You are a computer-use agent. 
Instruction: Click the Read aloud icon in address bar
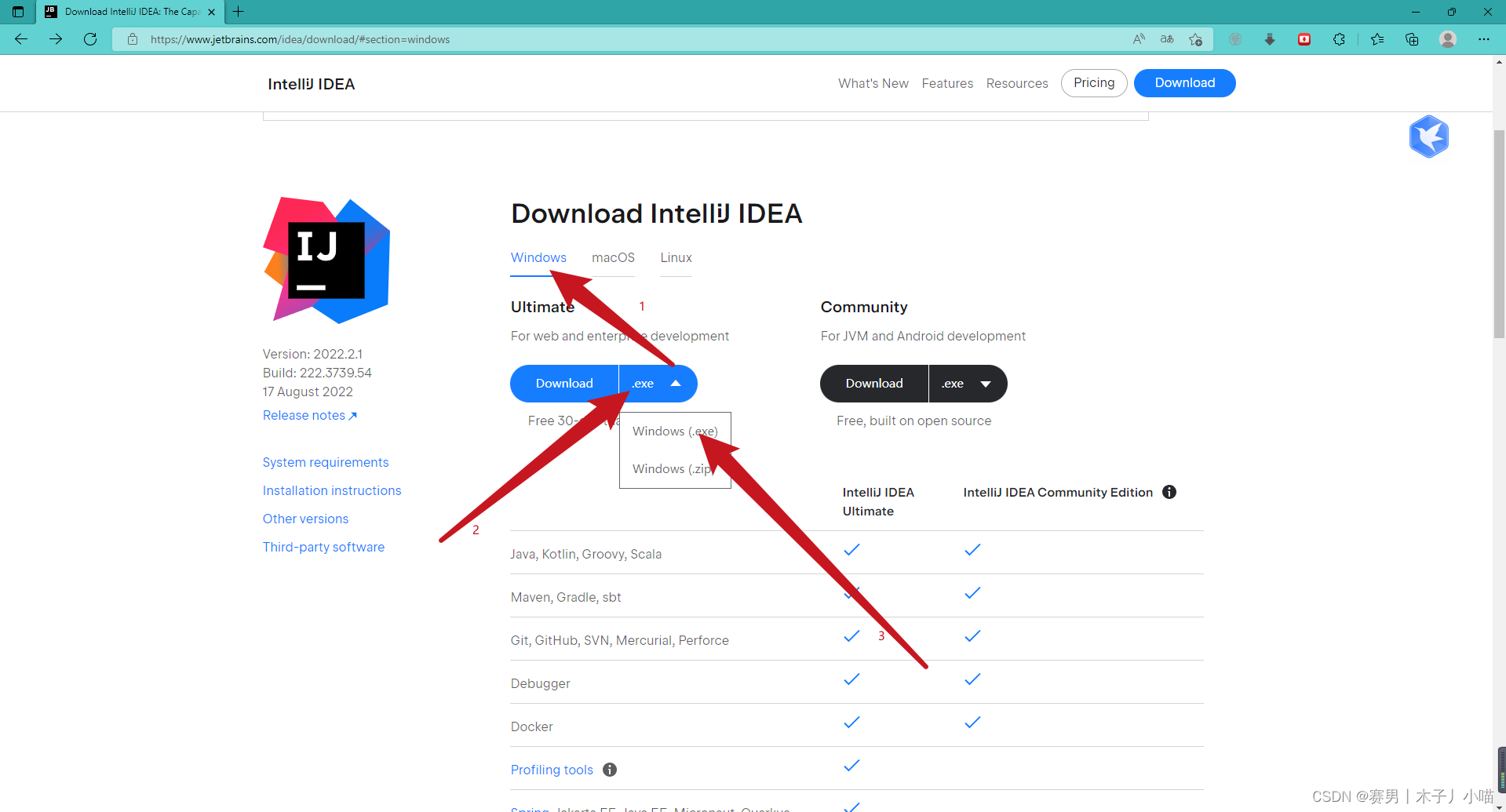point(1138,38)
